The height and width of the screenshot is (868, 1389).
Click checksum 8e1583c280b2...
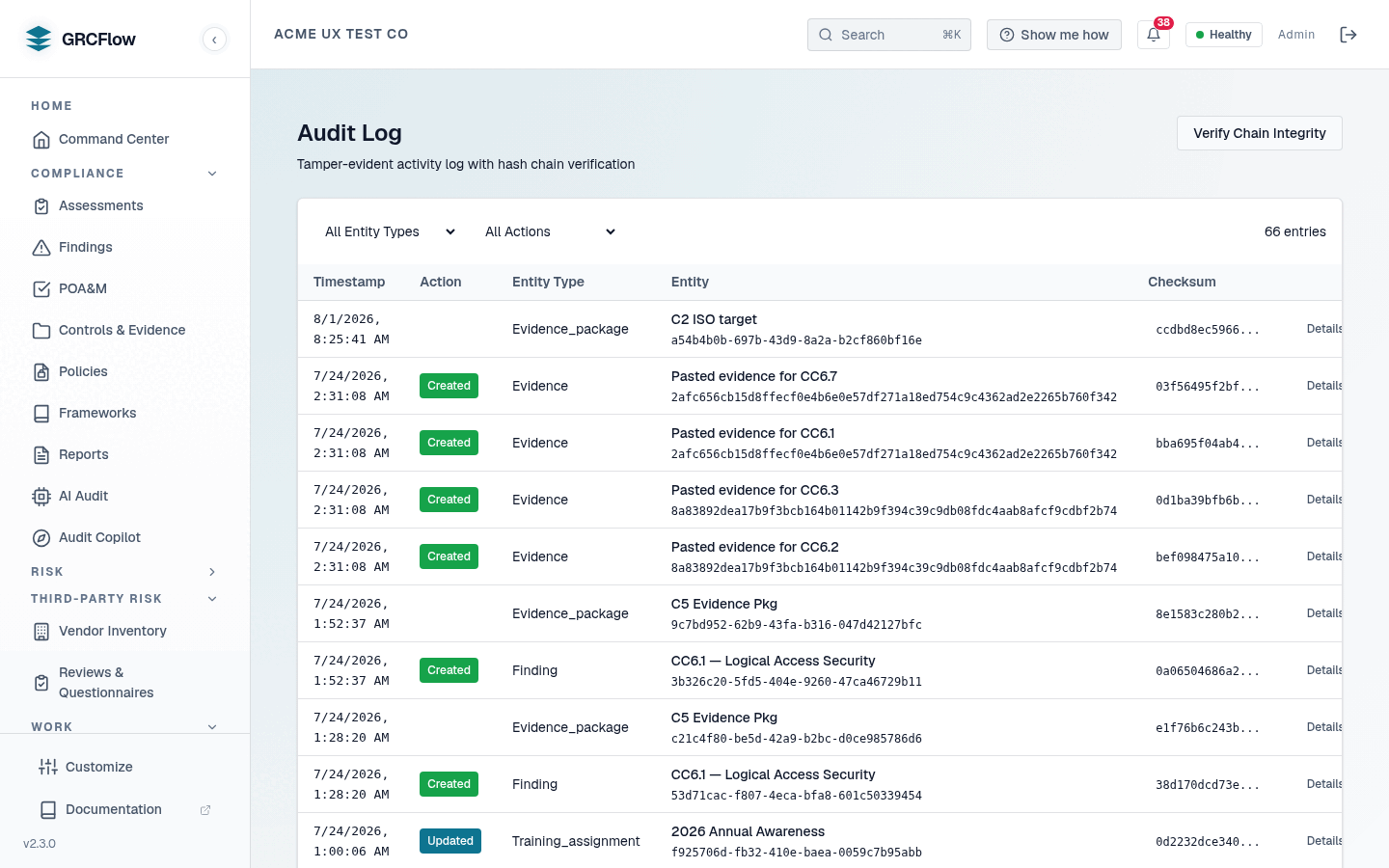[x=1208, y=614]
